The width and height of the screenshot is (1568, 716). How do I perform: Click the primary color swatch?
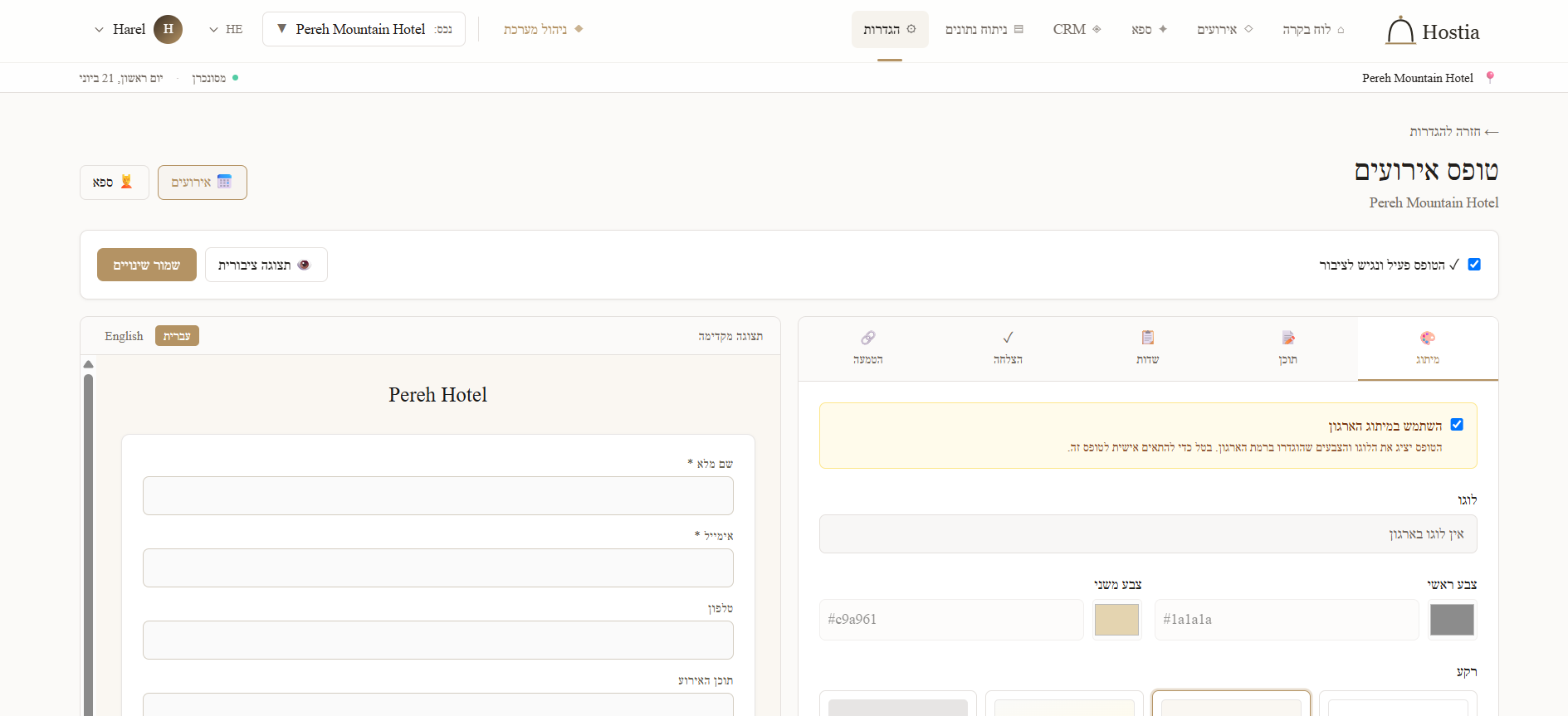(1452, 620)
